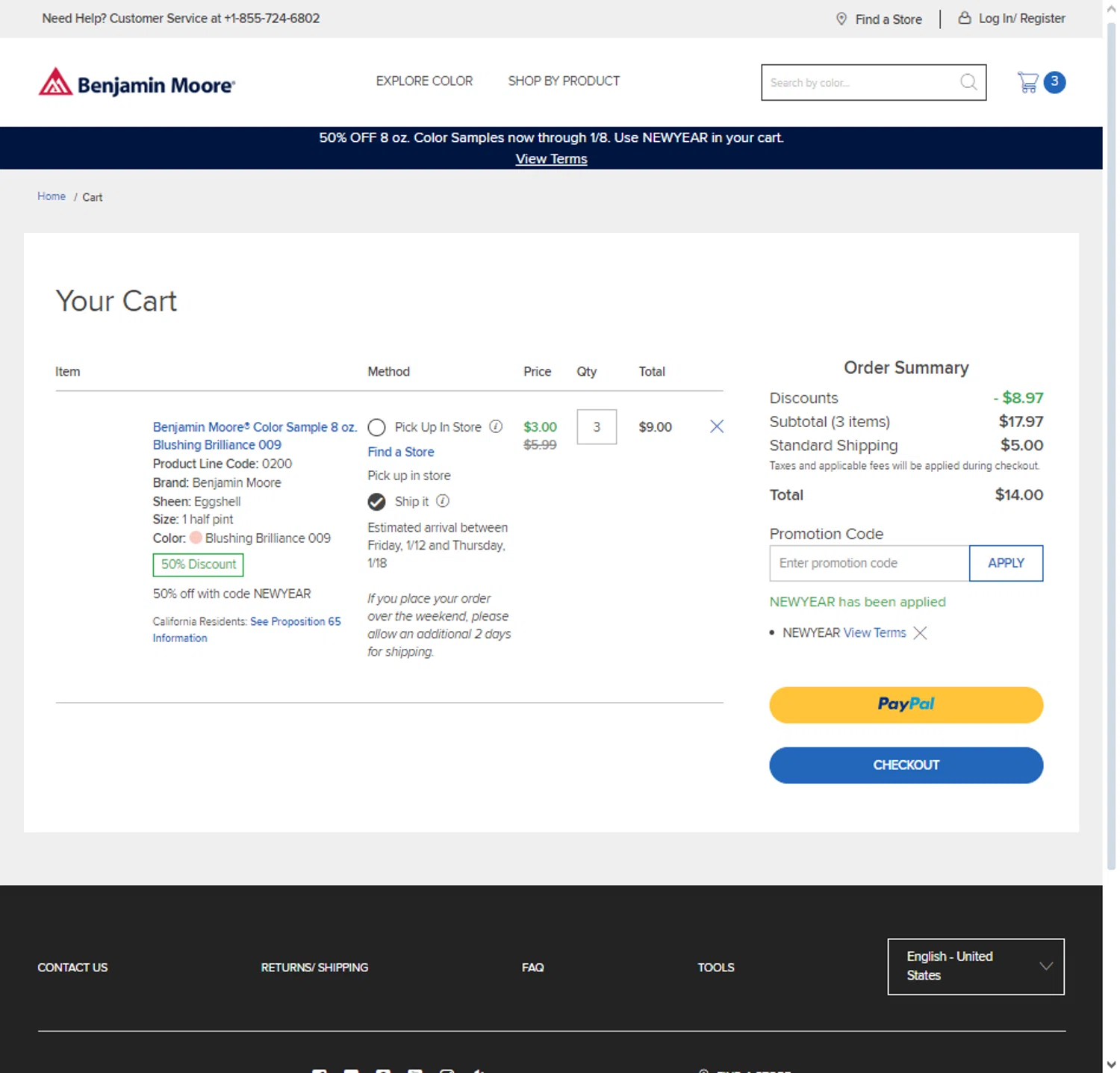
Task: Select Pick Up In Store radio button
Action: pos(377,427)
